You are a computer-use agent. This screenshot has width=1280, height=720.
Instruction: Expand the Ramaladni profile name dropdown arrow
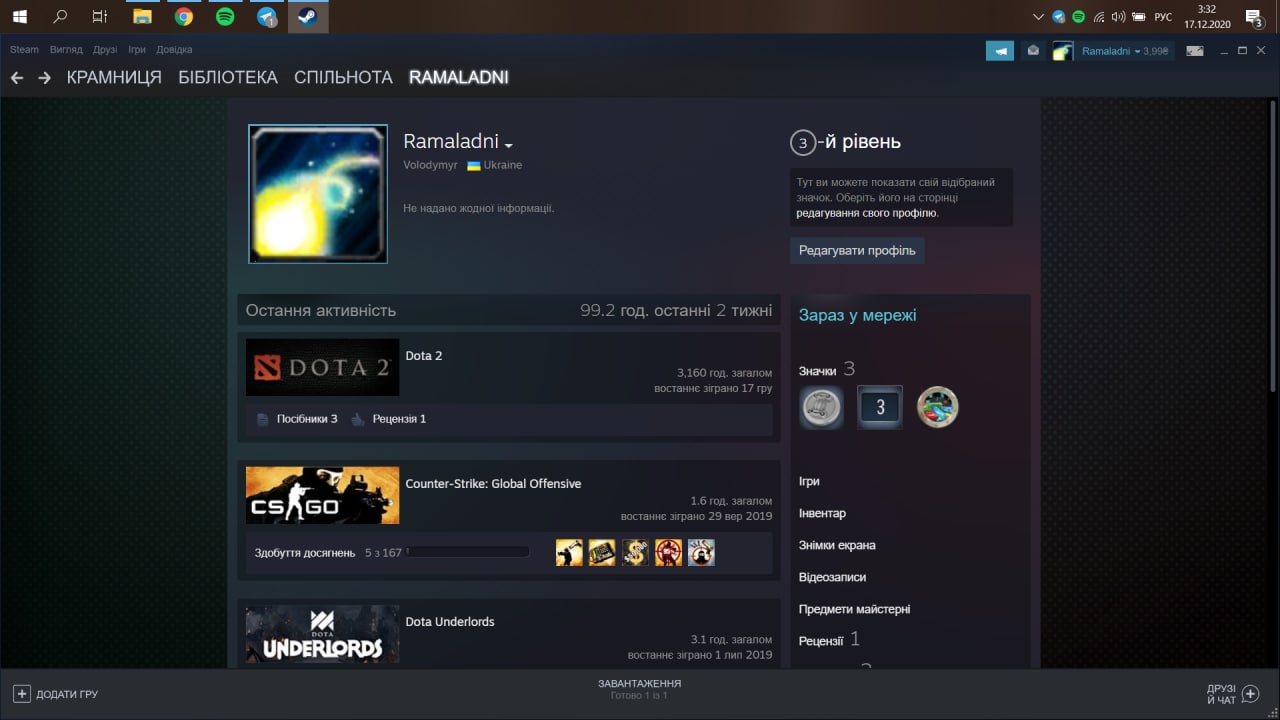pos(508,145)
